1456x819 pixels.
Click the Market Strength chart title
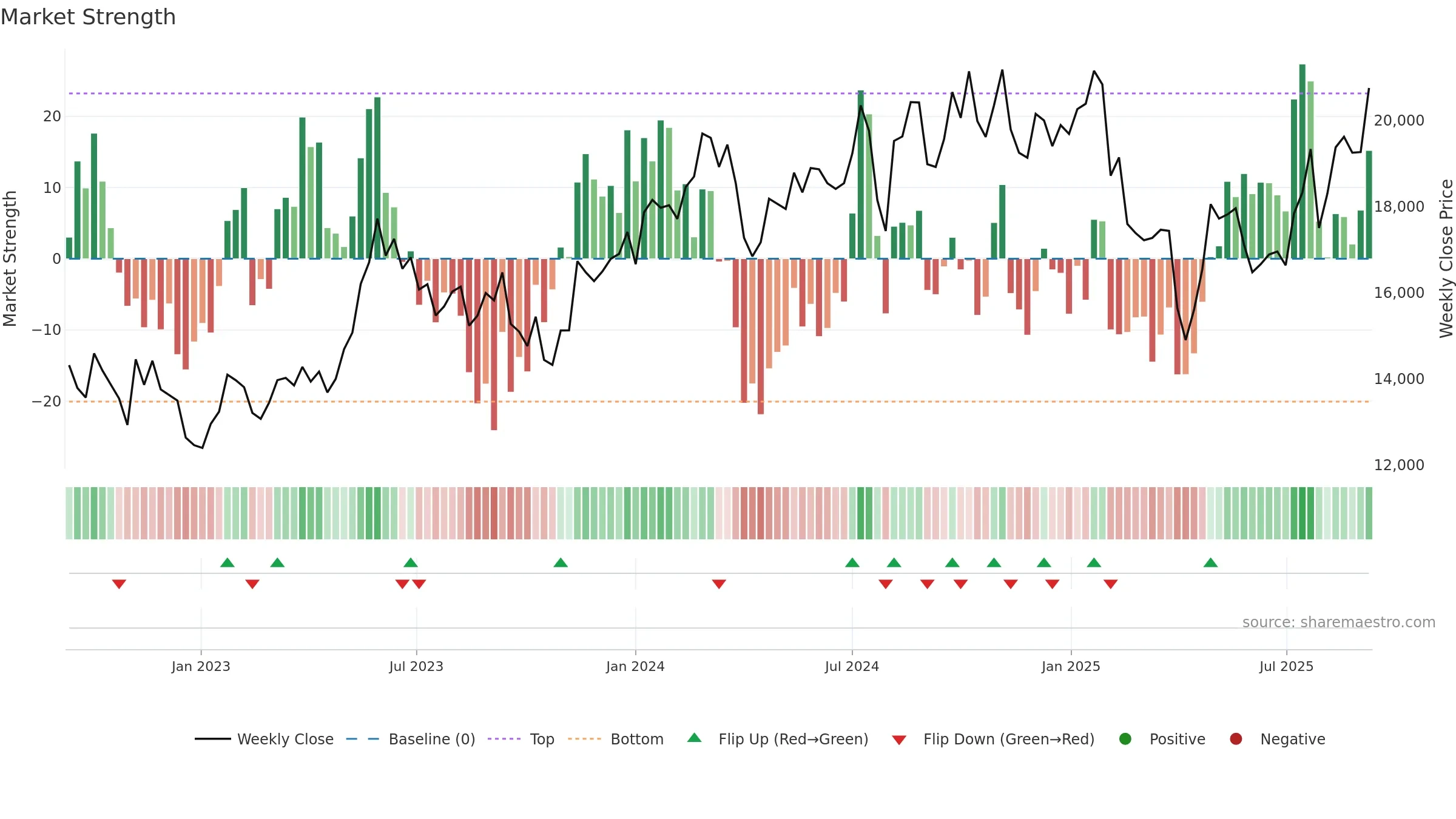(88, 17)
